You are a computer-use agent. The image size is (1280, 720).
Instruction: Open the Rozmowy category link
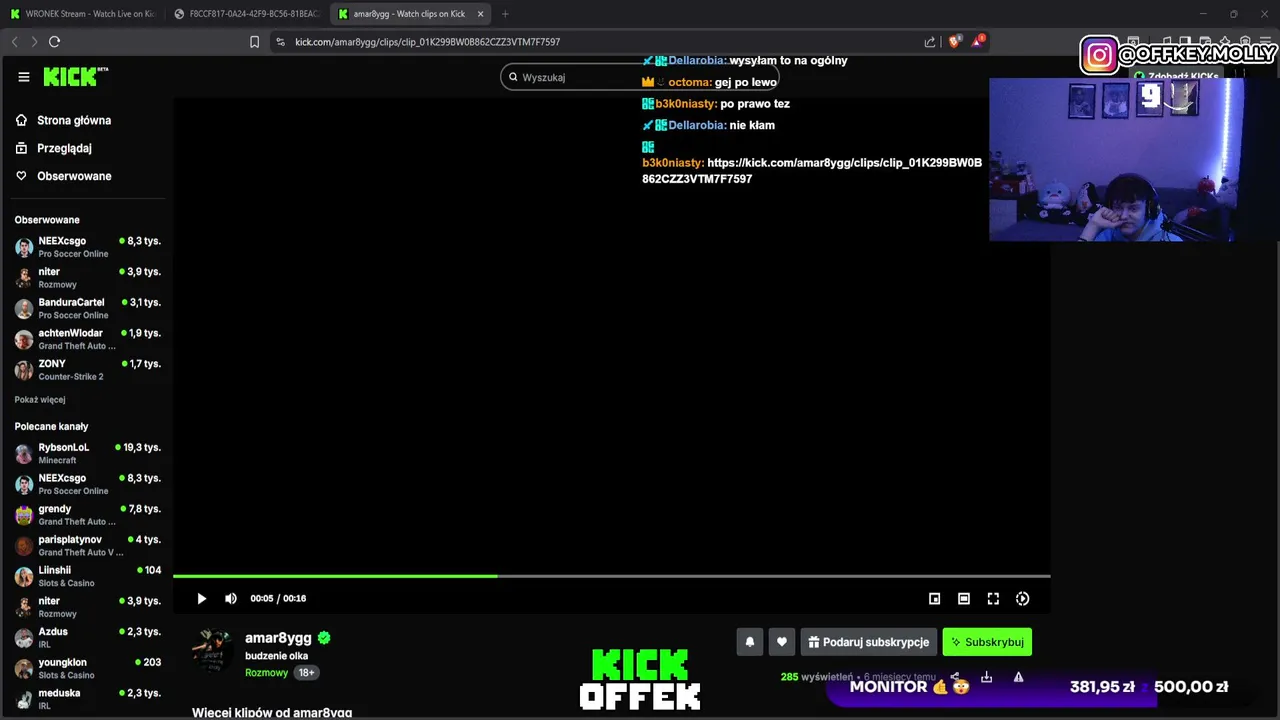266,673
